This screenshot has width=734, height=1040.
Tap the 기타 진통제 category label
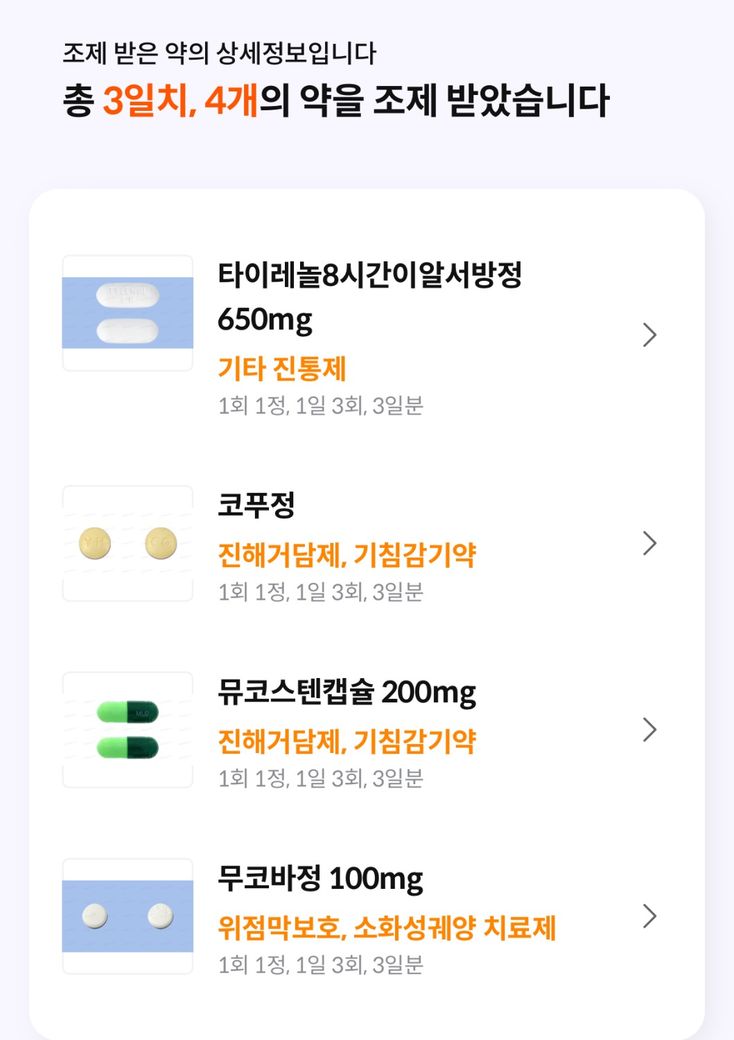(x=282, y=369)
